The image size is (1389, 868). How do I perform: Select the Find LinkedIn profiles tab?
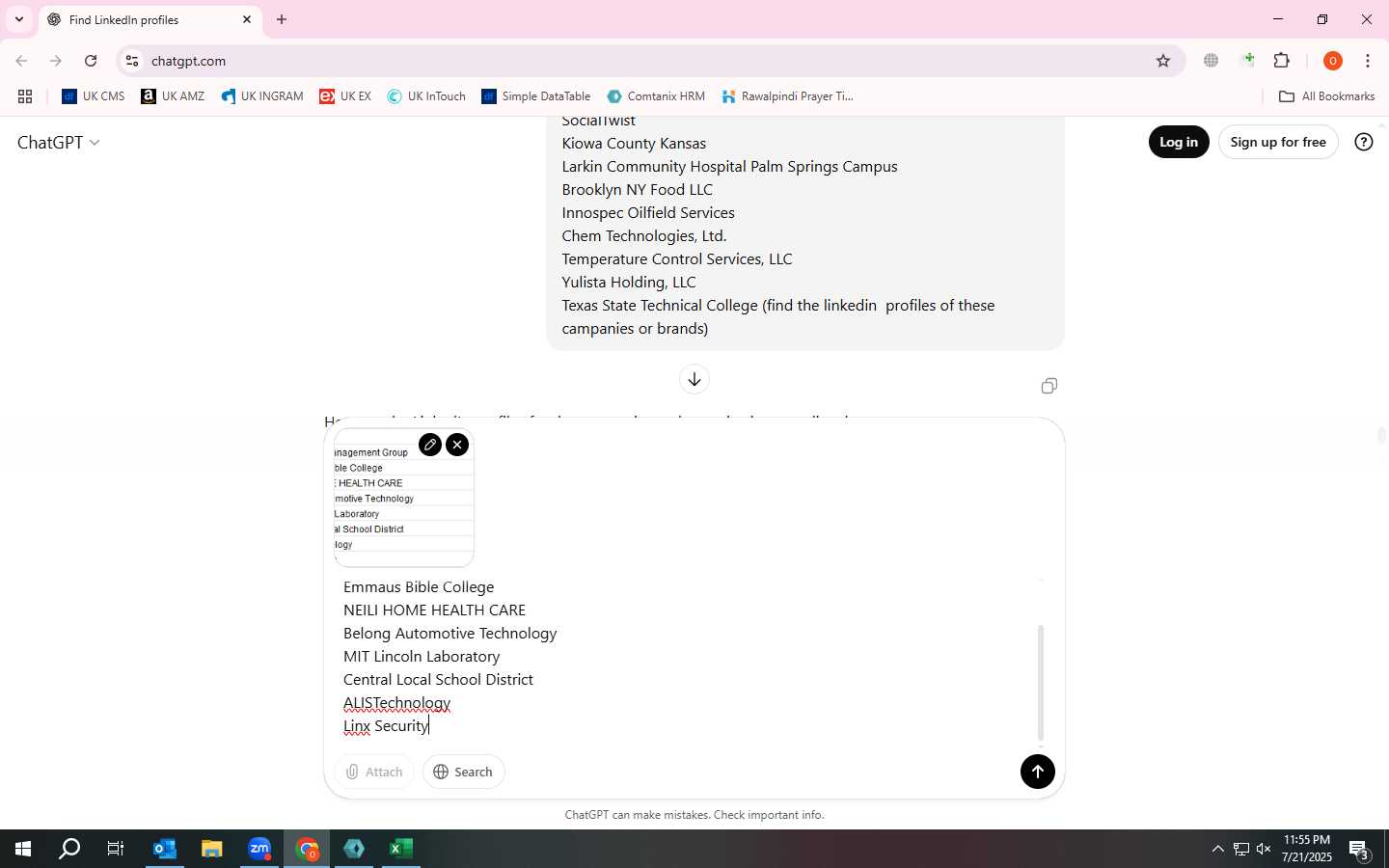[x=150, y=19]
